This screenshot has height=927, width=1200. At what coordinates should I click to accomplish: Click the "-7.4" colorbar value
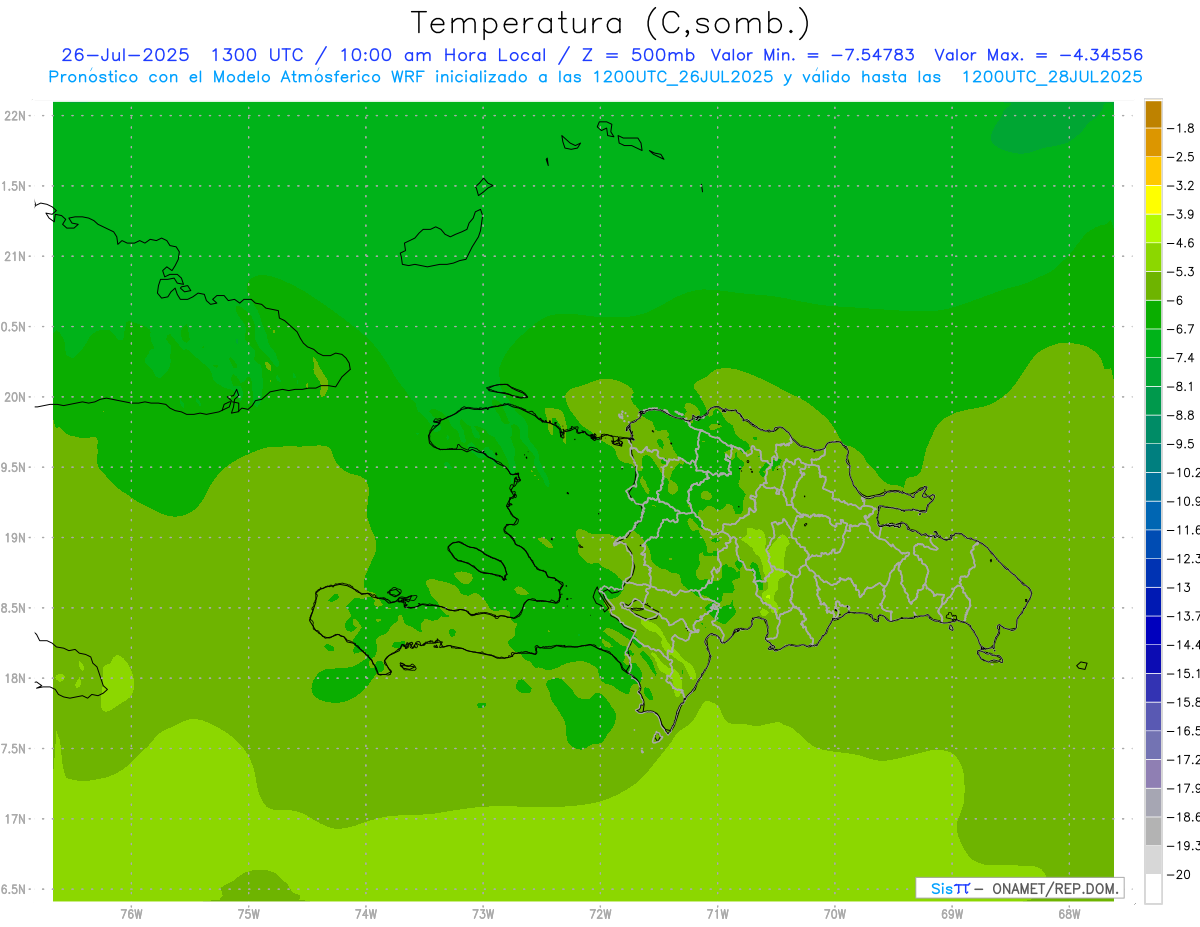[1180, 357]
